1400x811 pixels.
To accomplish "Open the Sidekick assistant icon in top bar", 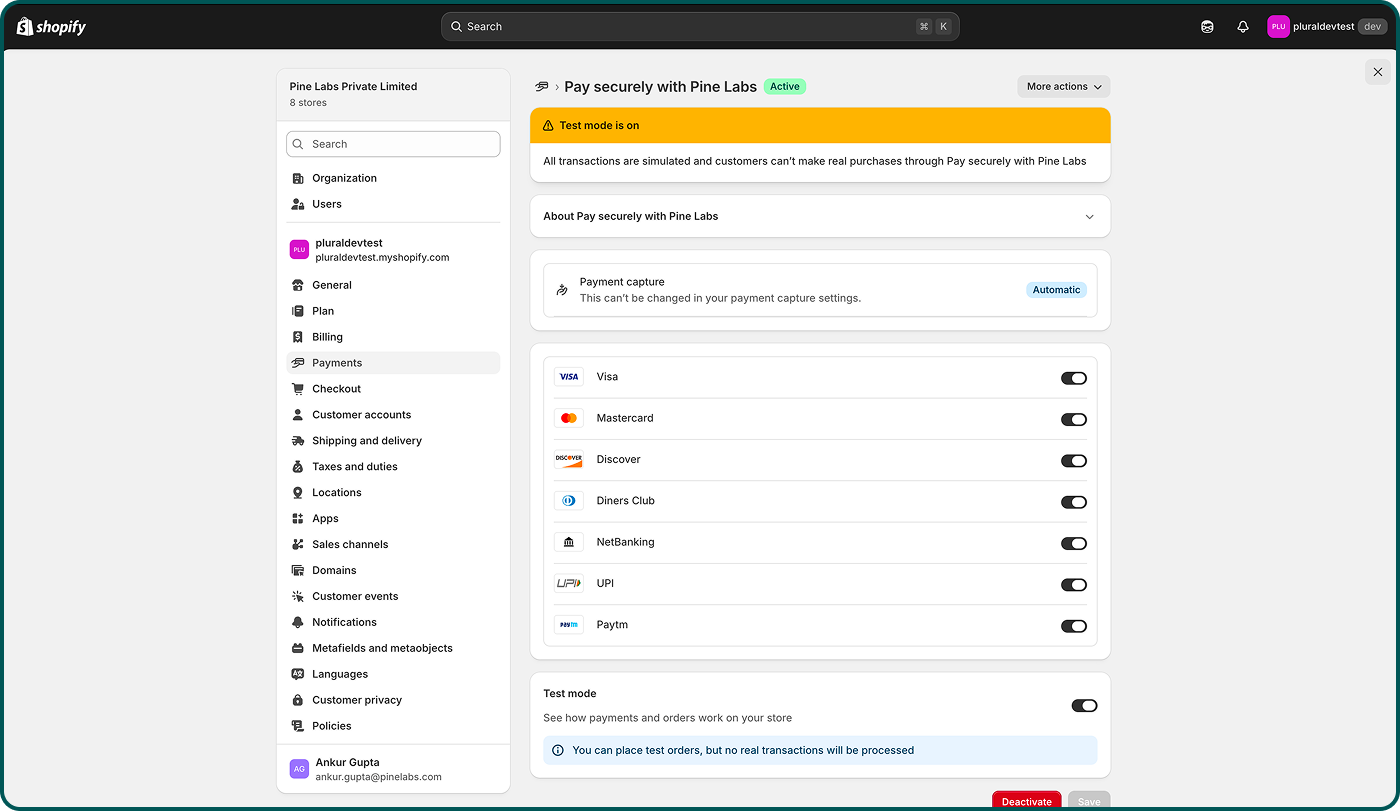I will click(1207, 27).
